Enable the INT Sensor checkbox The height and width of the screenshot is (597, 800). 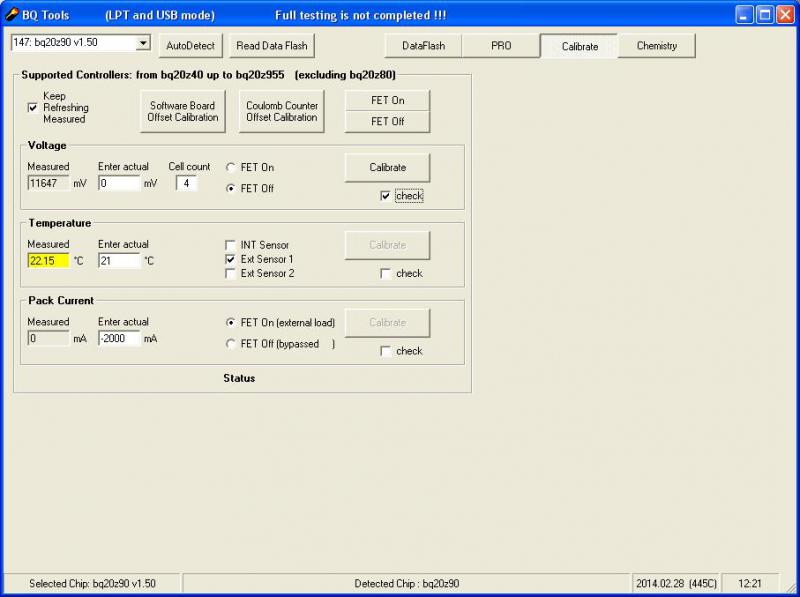click(x=231, y=245)
